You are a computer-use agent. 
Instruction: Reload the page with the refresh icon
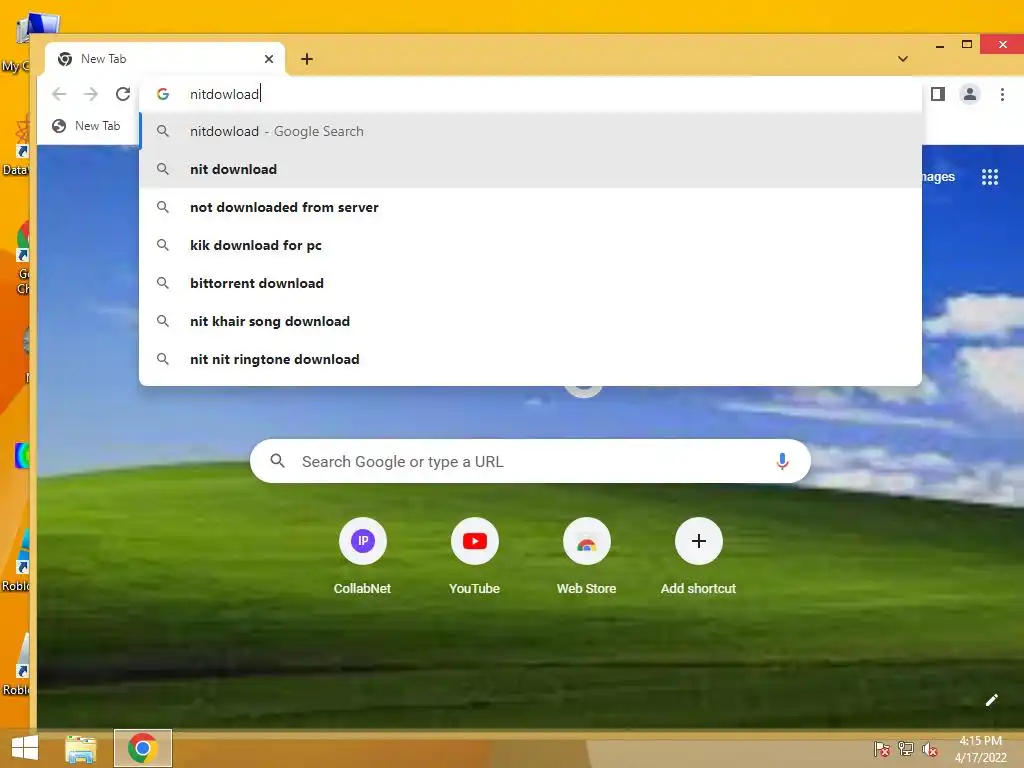coord(122,94)
